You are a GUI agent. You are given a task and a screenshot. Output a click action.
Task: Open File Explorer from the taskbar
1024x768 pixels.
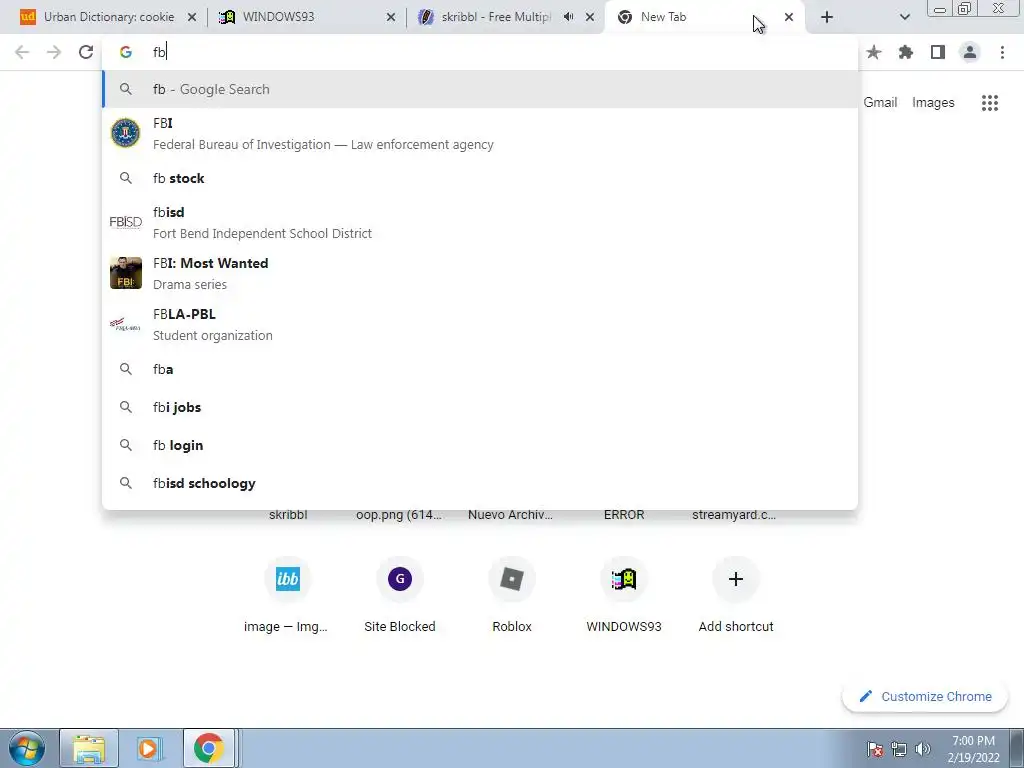pyautogui.click(x=89, y=748)
